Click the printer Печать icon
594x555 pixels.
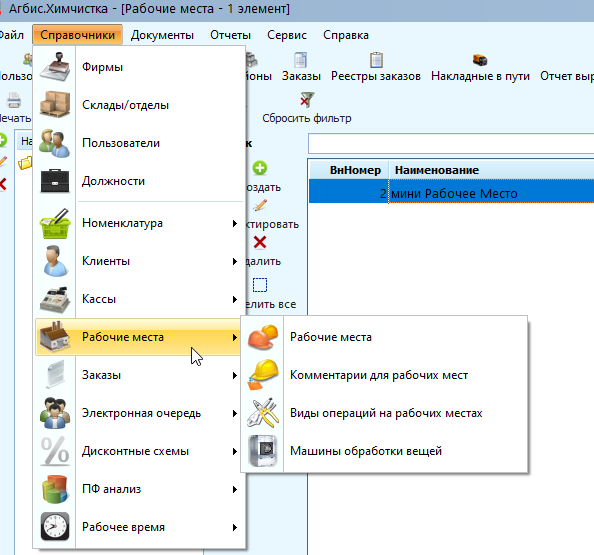click(14, 100)
